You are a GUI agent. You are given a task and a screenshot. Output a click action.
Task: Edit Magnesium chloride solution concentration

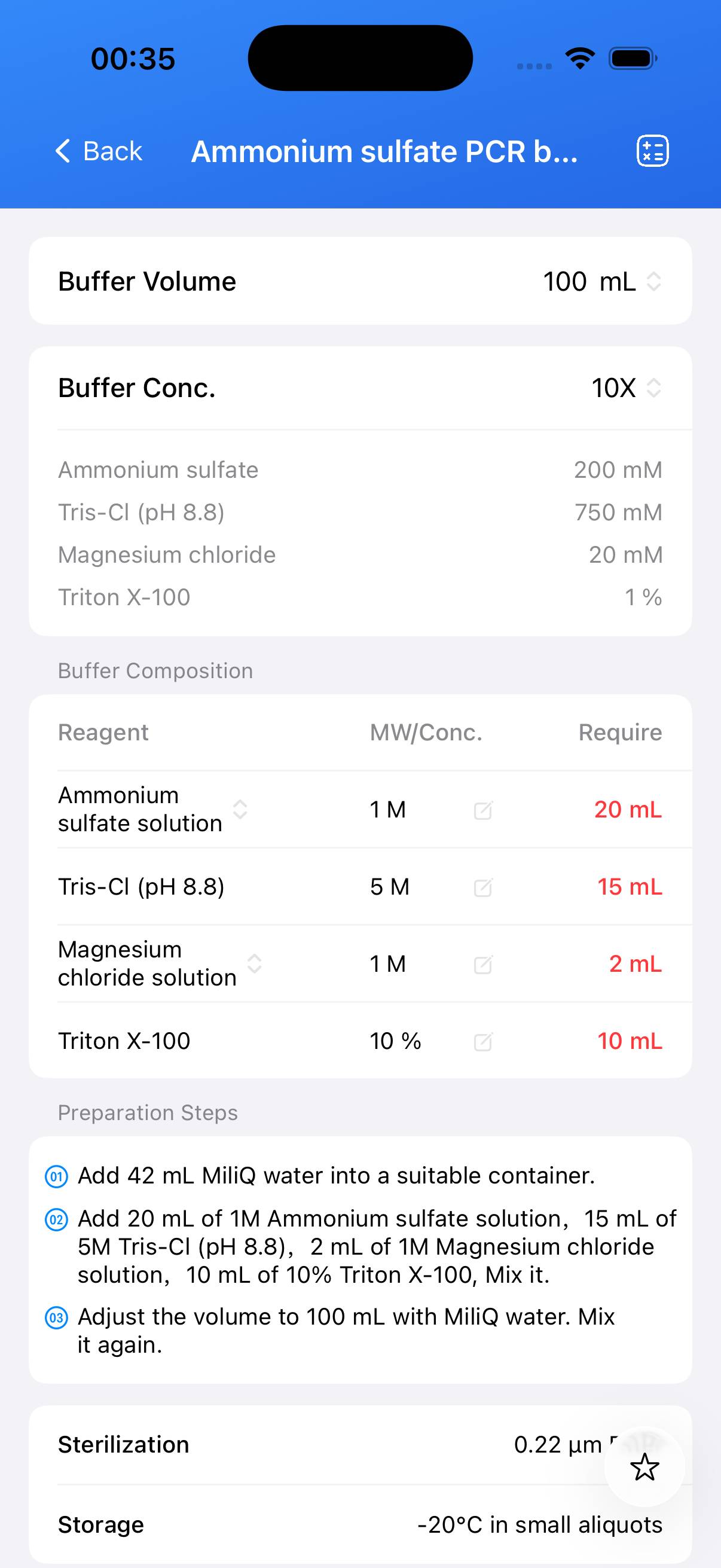482,964
